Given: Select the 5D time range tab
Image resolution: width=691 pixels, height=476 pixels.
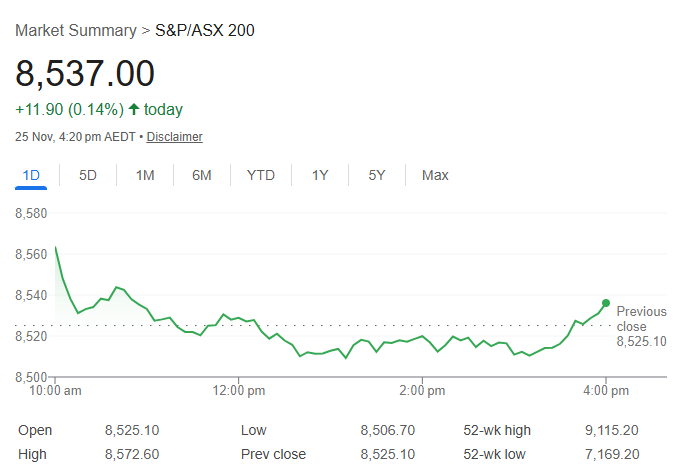Looking at the screenshot, I should 88,176.
